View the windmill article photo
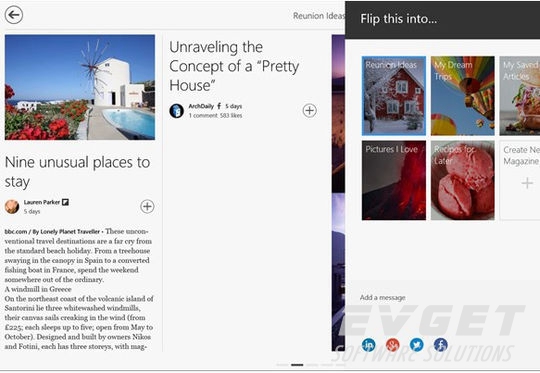540x373 pixels. pos(80,87)
